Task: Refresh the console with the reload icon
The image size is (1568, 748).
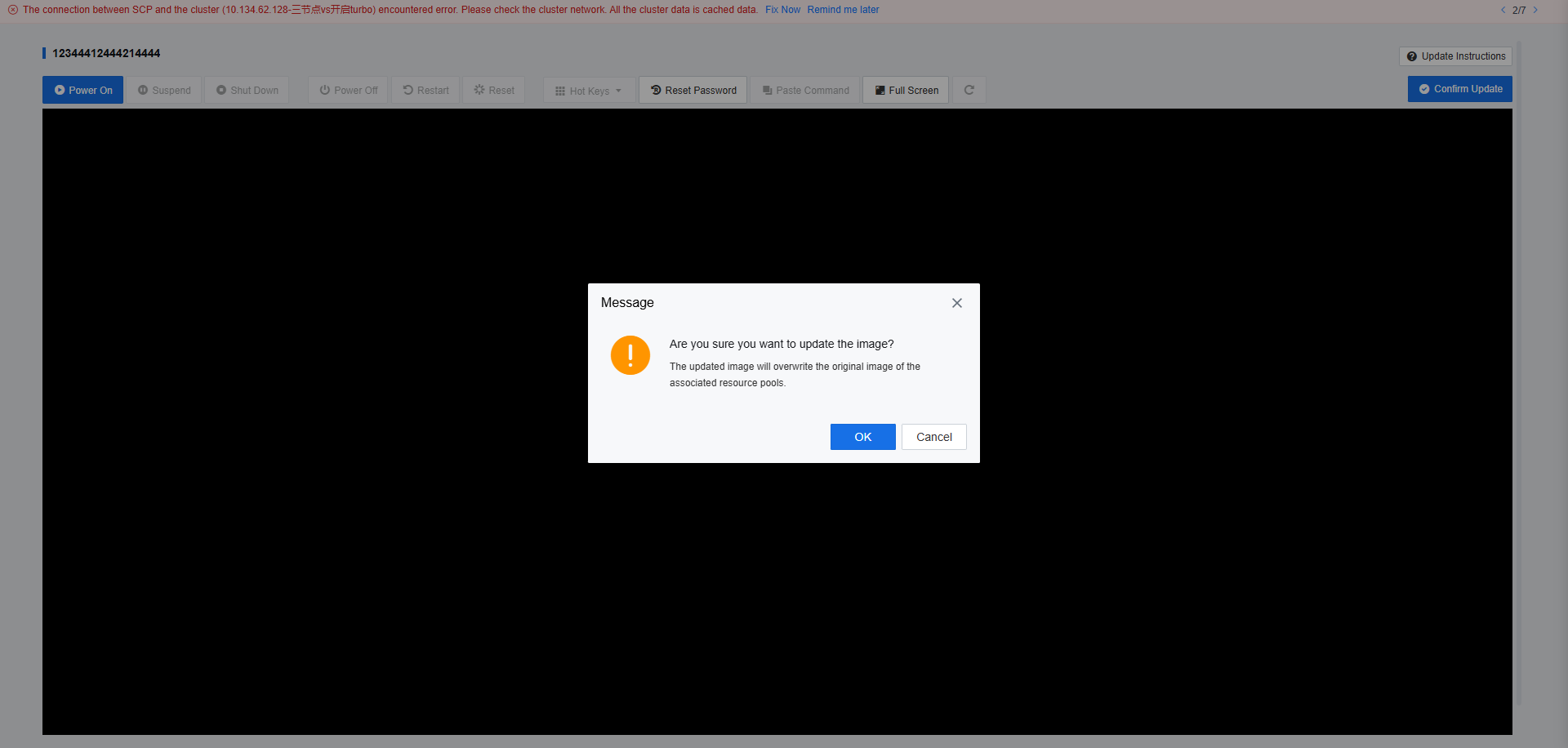Action: 969,90
